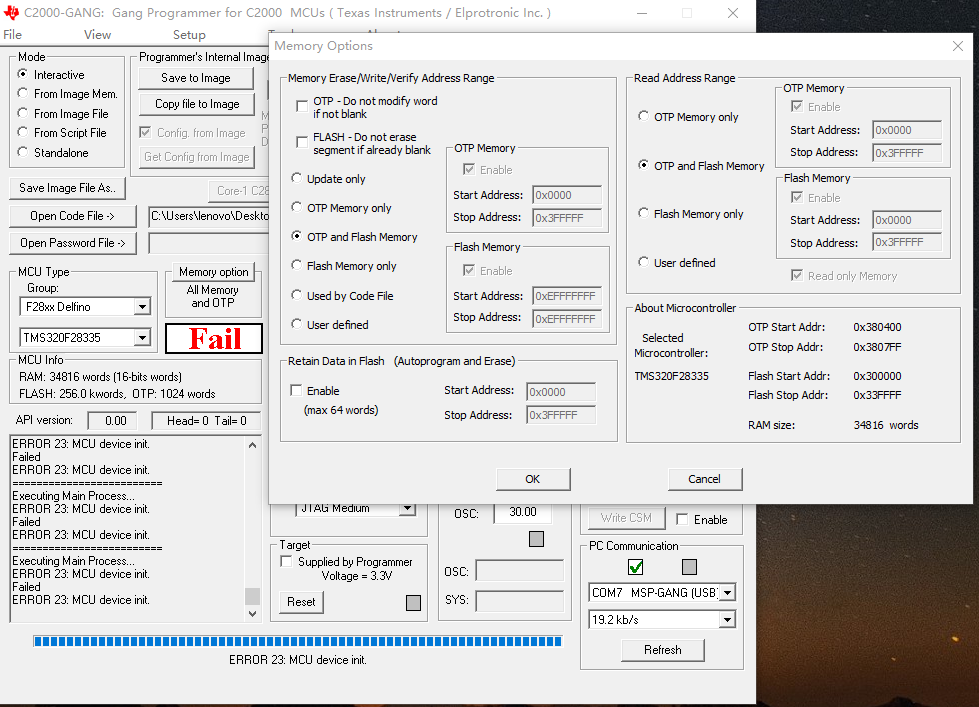Click the Head= 0 Tail= 0 field

point(206,421)
